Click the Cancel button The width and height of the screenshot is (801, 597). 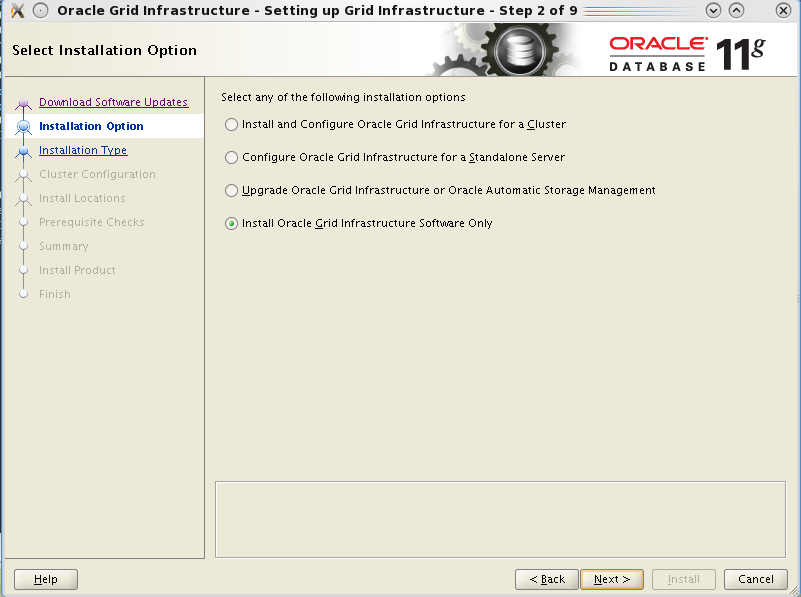[x=756, y=579]
